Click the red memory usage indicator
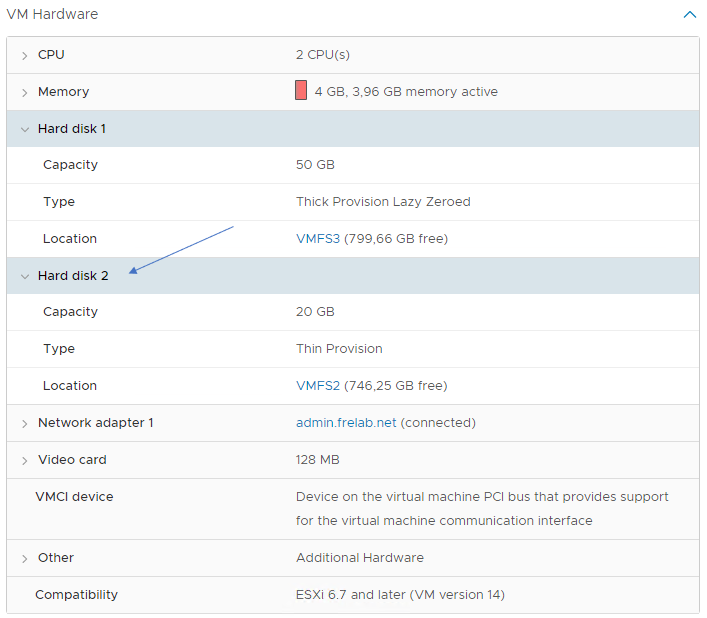The width and height of the screenshot is (707, 618). click(301, 91)
